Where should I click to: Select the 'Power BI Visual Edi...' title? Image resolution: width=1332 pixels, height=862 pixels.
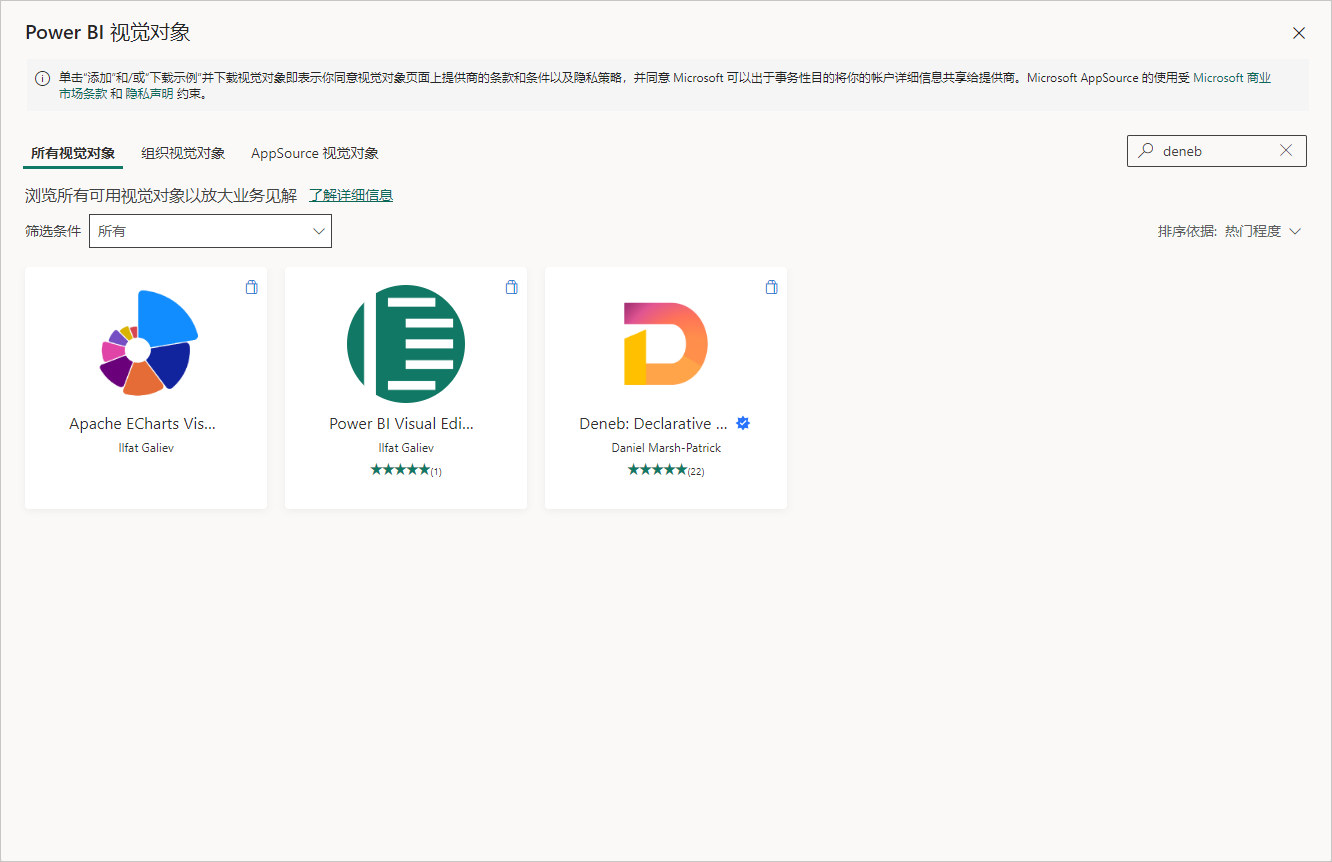[402, 423]
